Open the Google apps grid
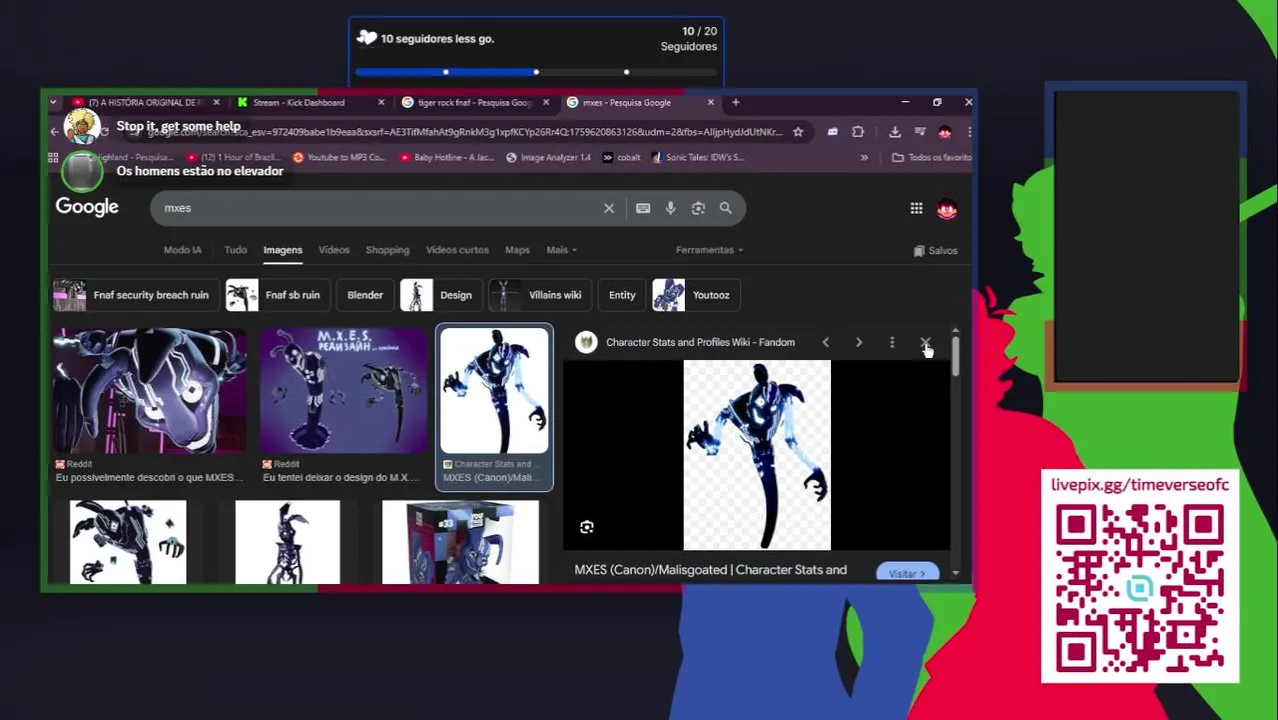This screenshot has height=720, width=1278. click(916, 208)
